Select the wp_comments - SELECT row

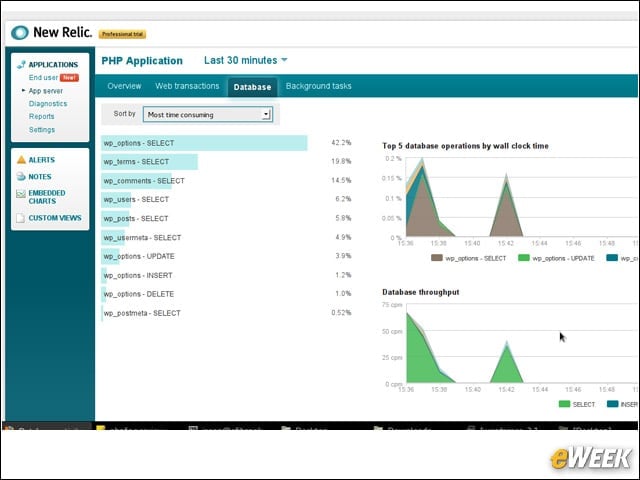click(226, 180)
